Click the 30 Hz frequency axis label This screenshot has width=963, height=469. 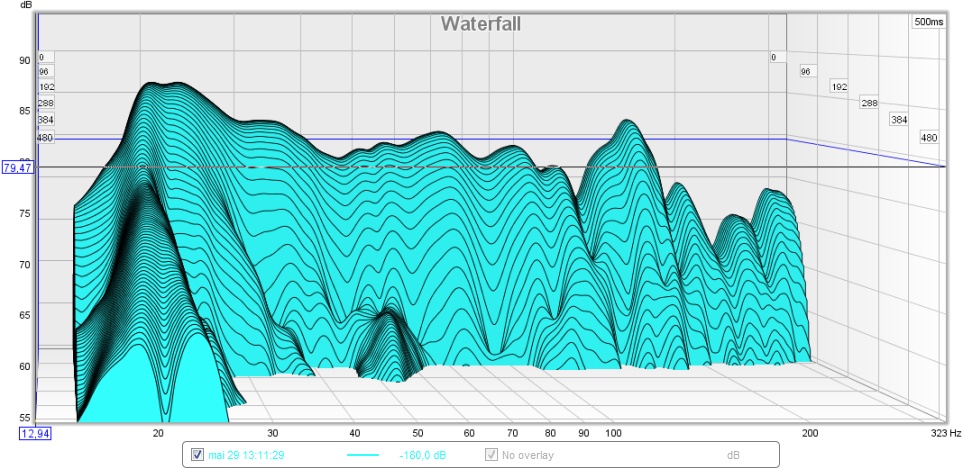tap(273, 433)
